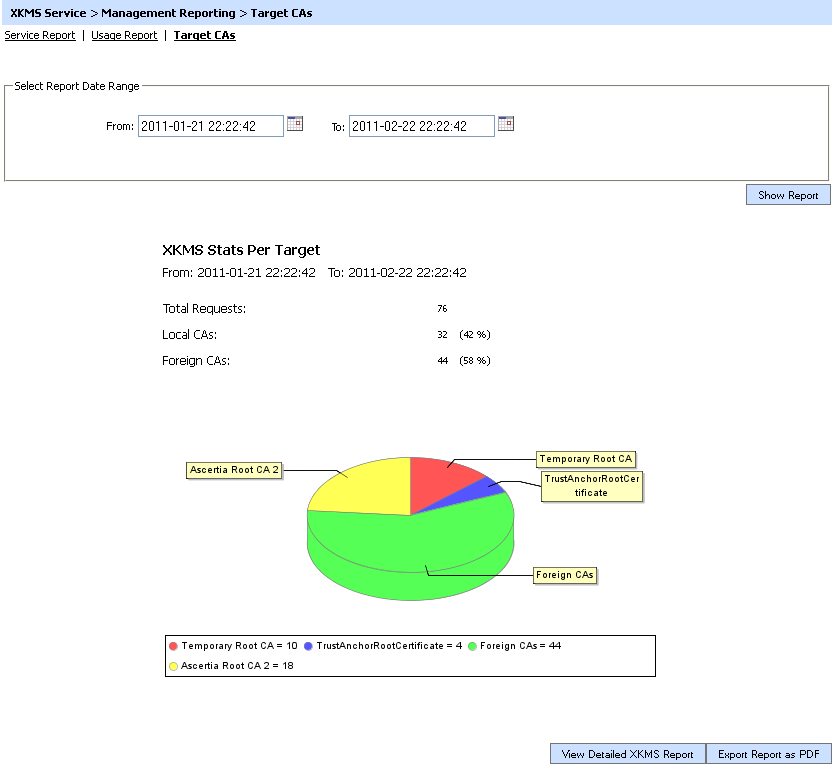Focus the From date input field
Screen dimensions: 834x772
[210, 126]
